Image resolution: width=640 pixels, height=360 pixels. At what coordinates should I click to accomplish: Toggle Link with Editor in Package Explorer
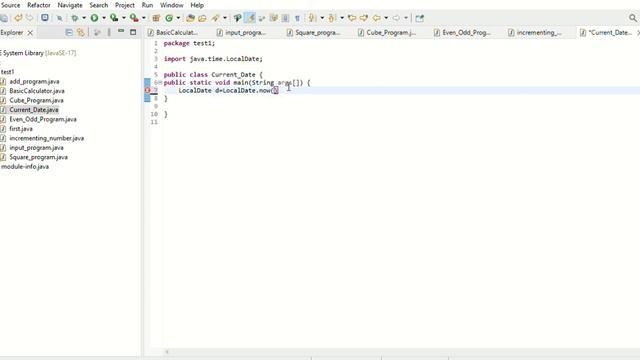(x=81, y=32)
